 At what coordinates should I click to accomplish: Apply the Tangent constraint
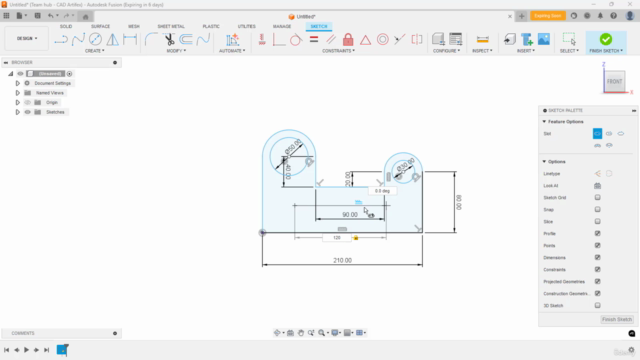296,40
